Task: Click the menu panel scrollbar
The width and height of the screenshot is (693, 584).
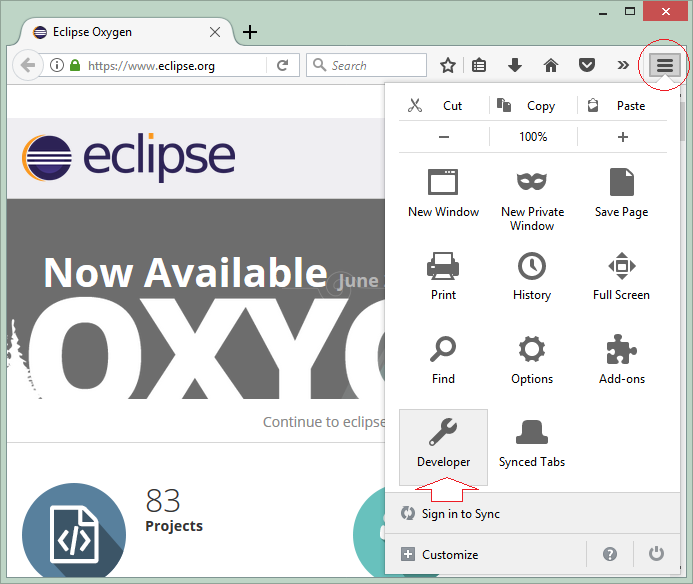Action: tap(683, 122)
